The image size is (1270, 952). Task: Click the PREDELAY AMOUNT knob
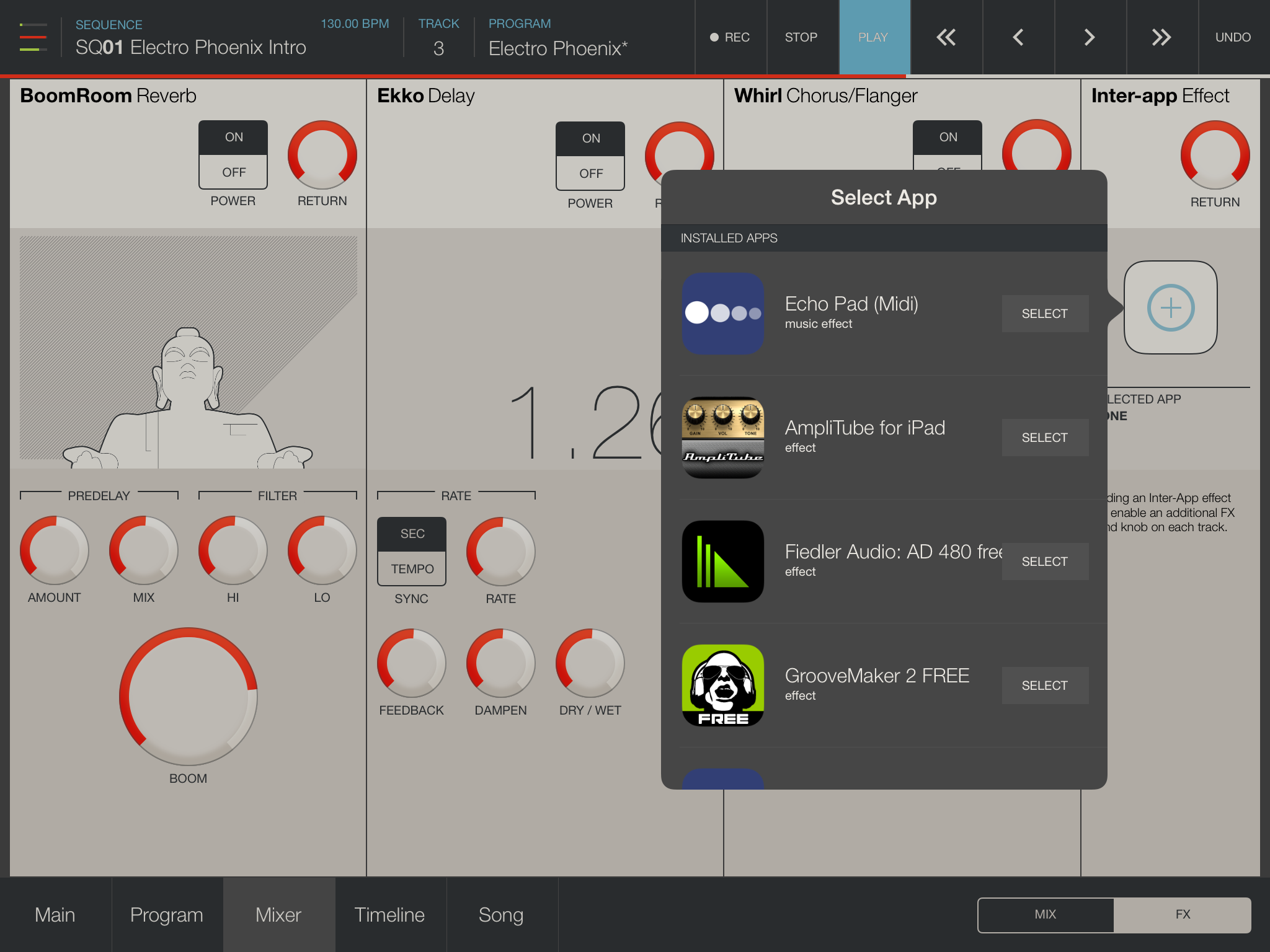pos(55,550)
